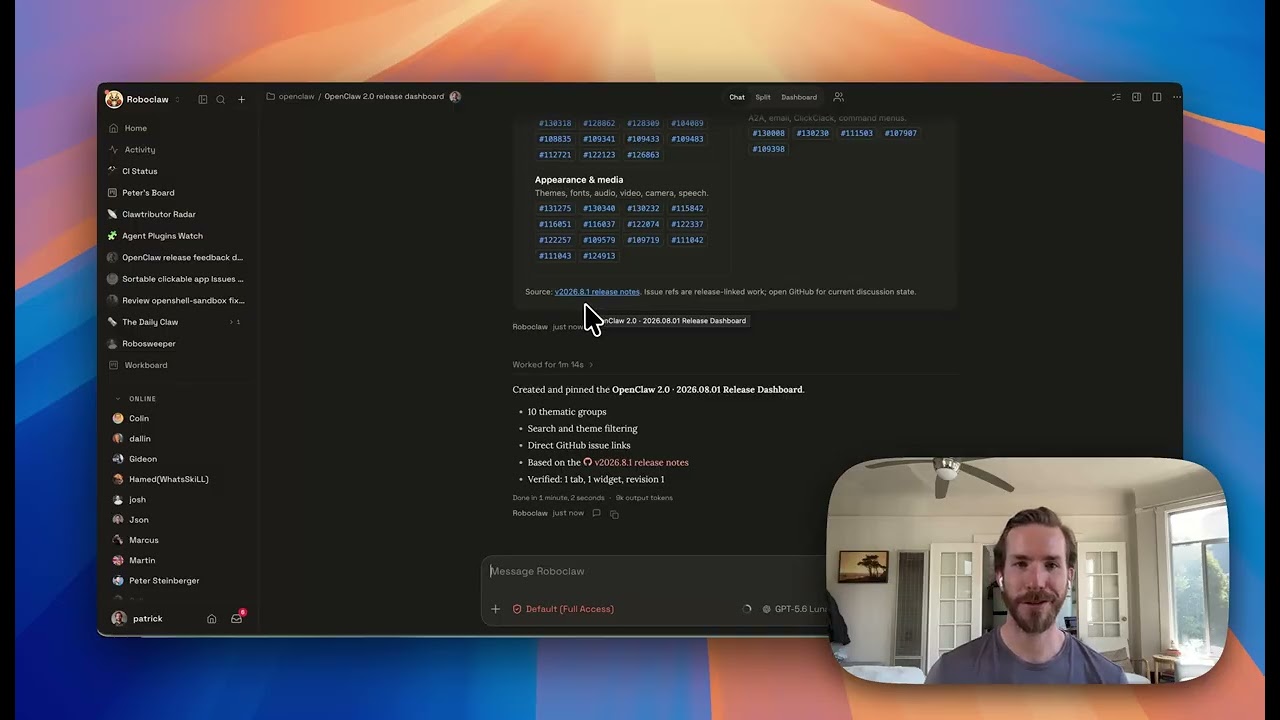Go to Home in the sidebar
This screenshot has height=720, width=1280.
point(178,128)
